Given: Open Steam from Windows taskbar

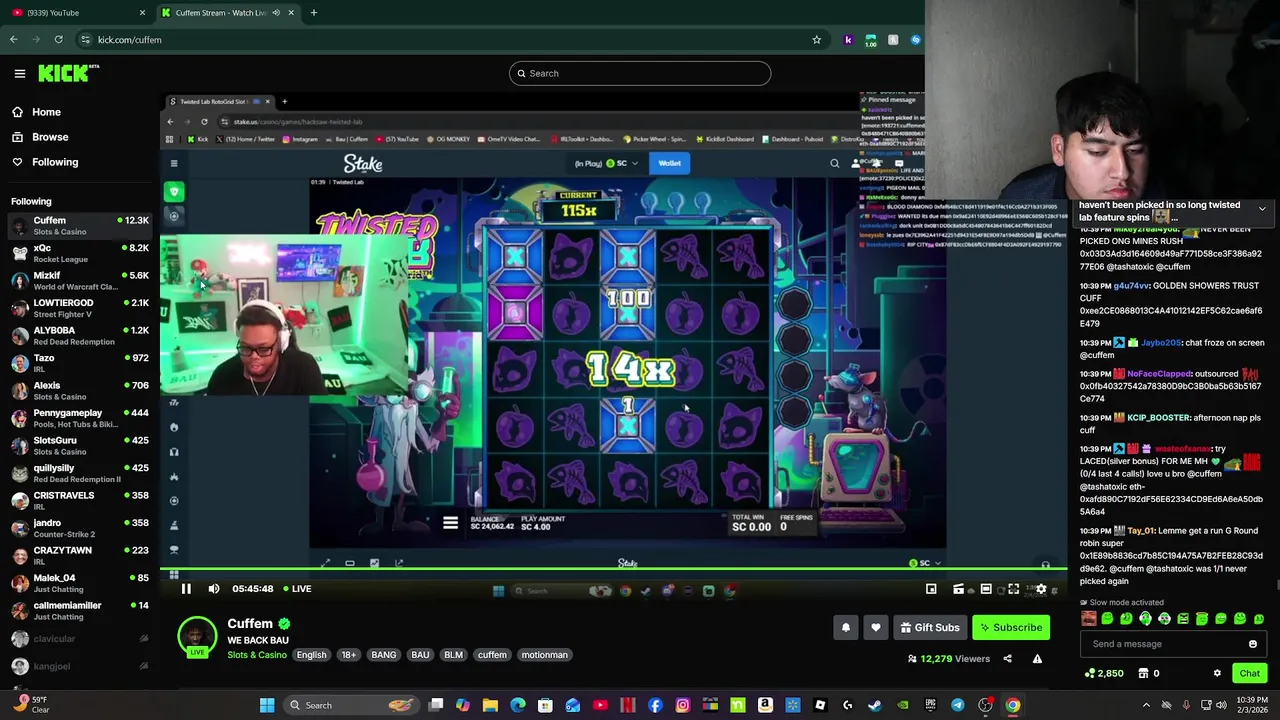Looking at the screenshot, I should [875, 706].
